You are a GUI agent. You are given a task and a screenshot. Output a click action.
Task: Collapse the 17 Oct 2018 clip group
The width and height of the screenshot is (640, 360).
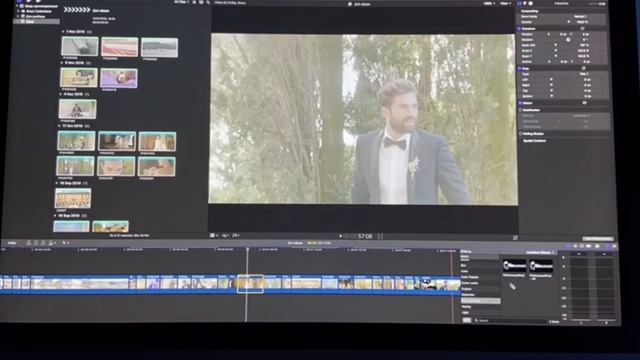click(x=59, y=126)
